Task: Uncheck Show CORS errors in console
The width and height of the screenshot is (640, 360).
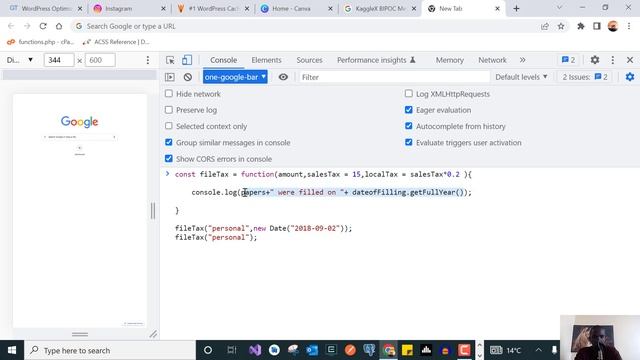Action: click(169, 158)
